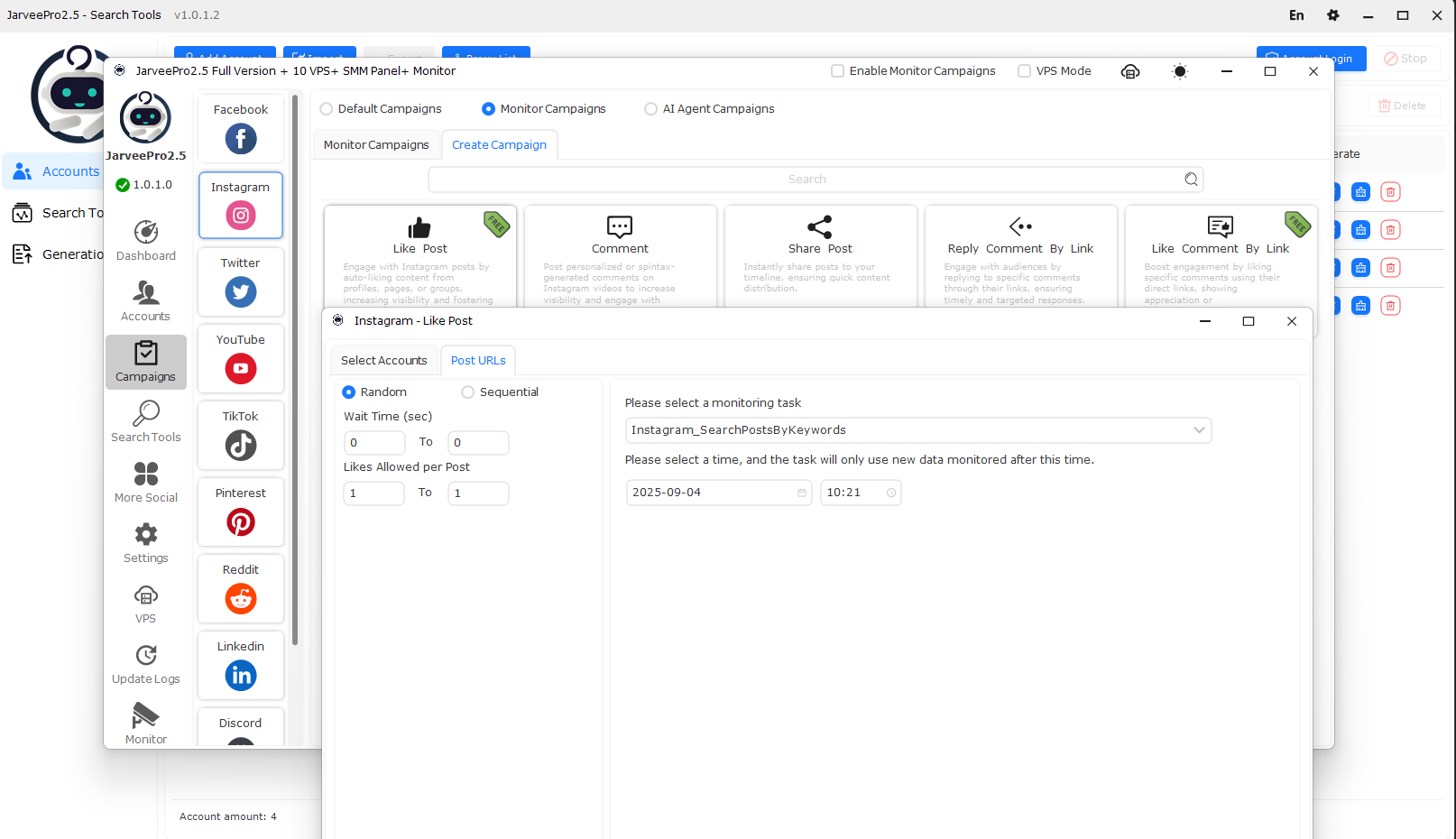Open the More Social sidebar icon
The image size is (1456, 839).
(x=146, y=483)
